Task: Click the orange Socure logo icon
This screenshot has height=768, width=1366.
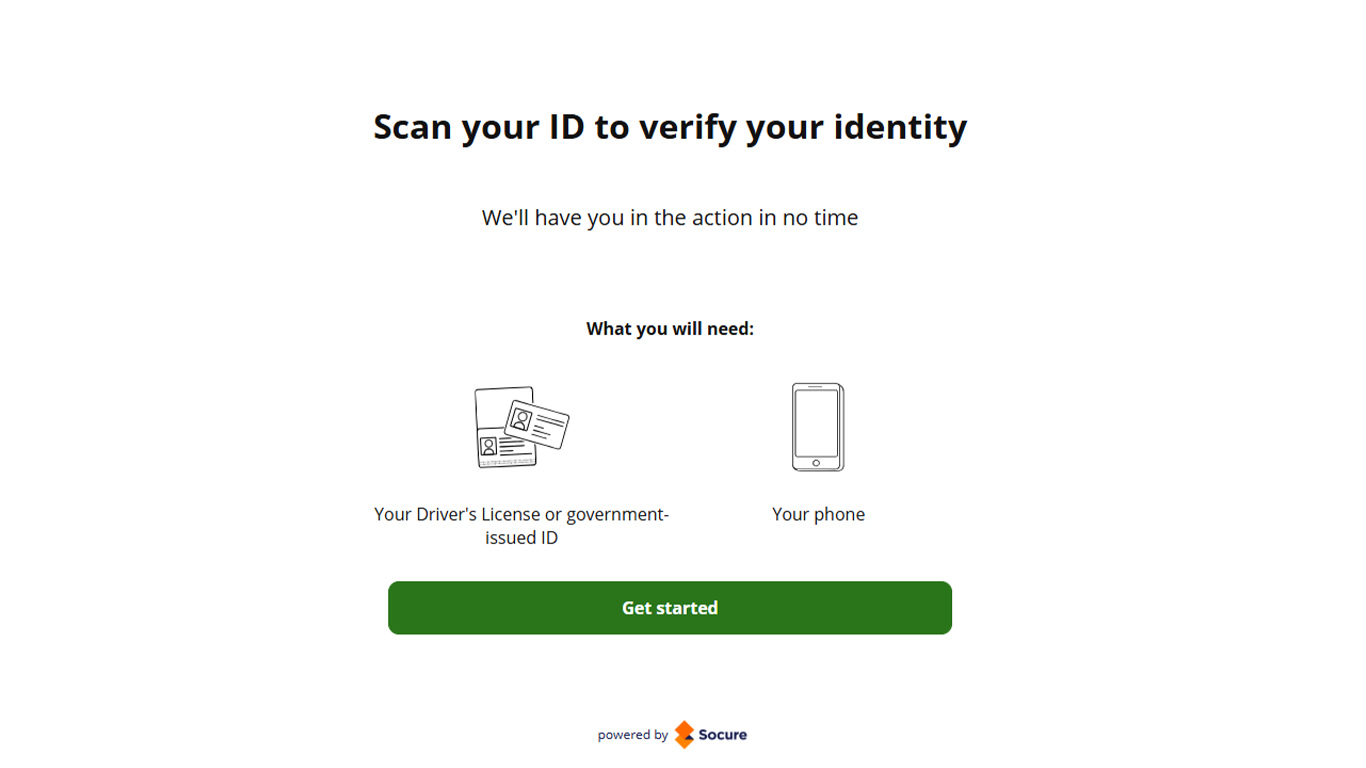Action: [x=684, y=734]
